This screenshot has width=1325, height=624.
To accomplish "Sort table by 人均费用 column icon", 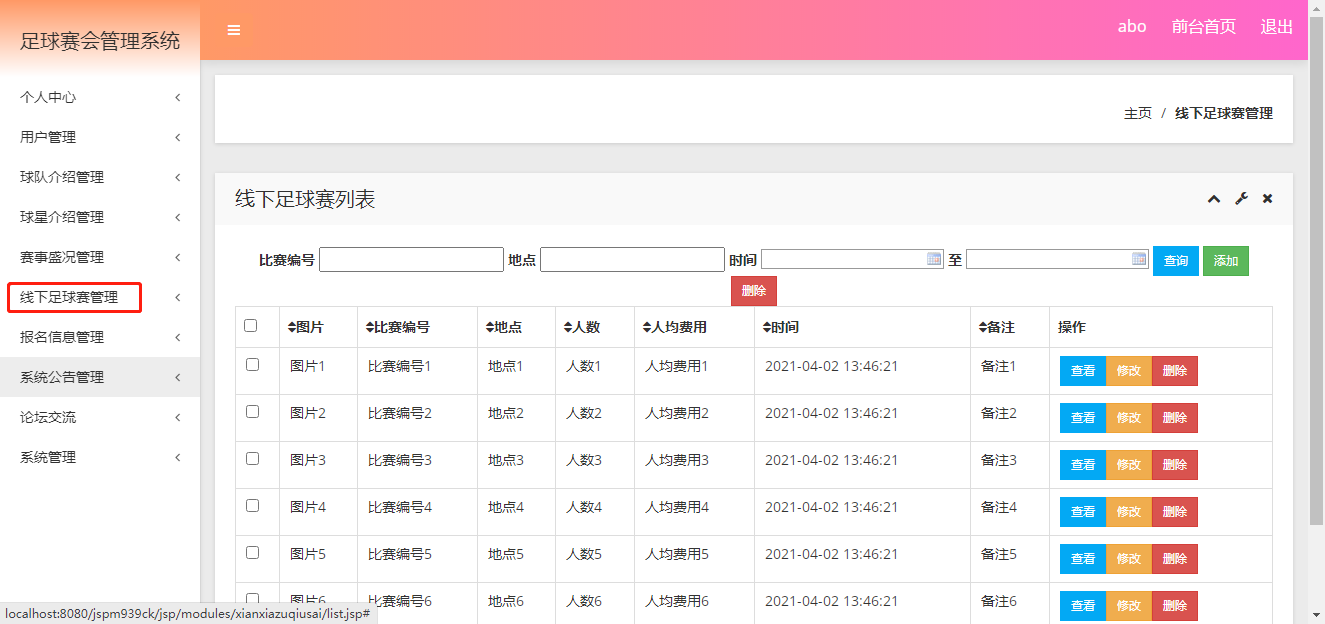I will (647, 327).
